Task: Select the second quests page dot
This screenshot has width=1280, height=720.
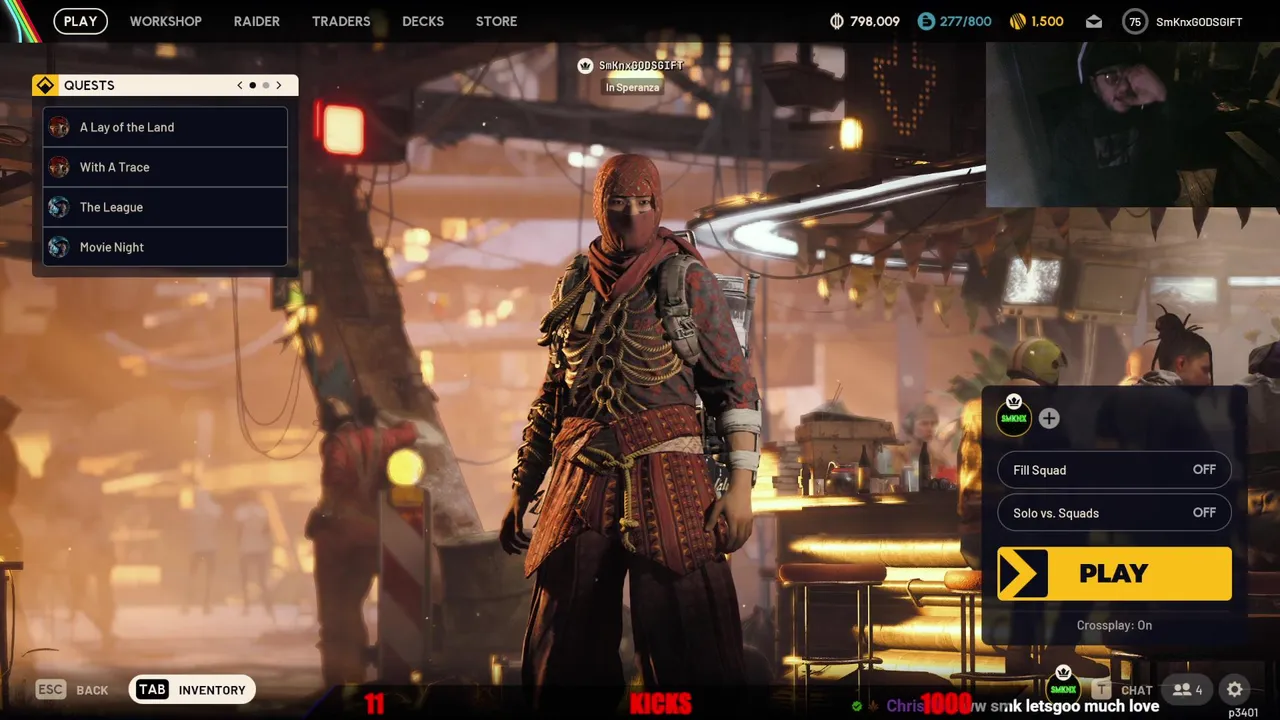Action: click(265, 85)
